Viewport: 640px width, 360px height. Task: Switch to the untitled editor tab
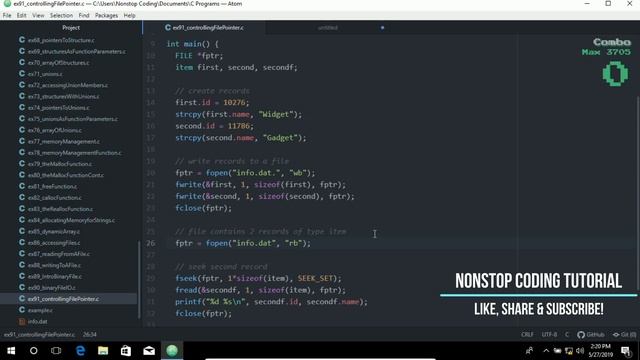tap(328, 28)
